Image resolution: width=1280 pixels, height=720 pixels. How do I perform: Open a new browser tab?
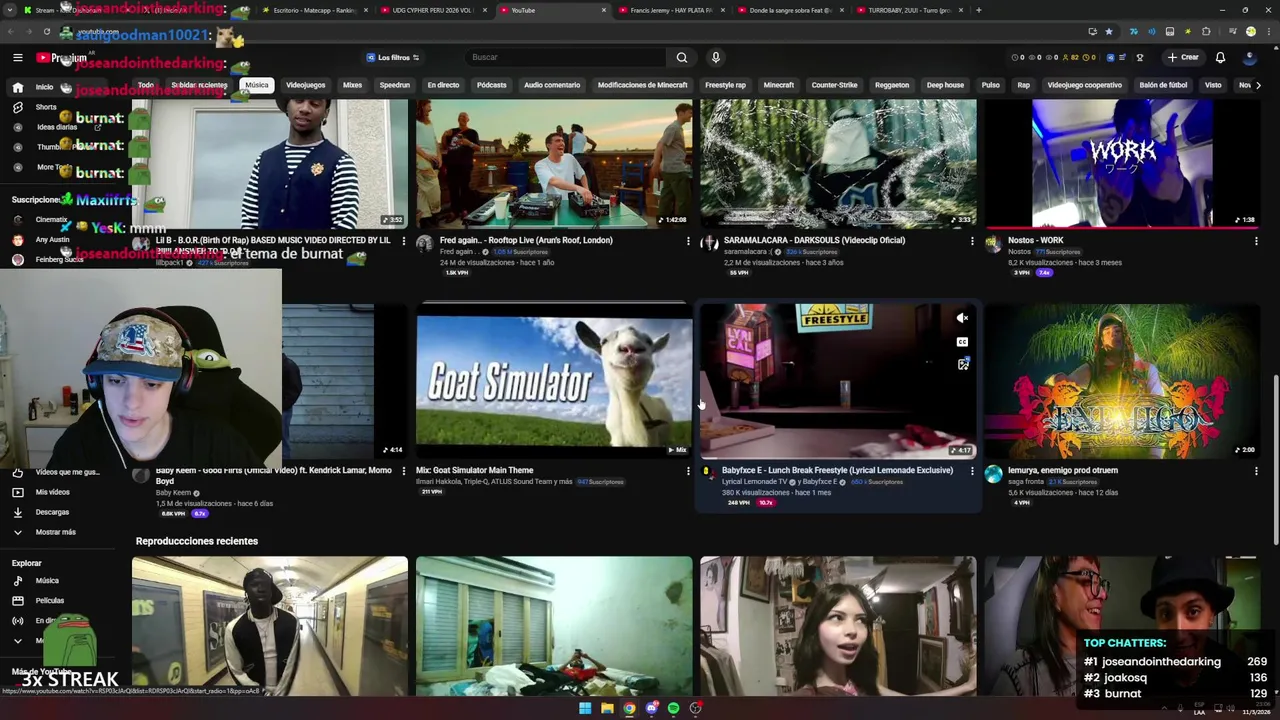pyautogui.click(x=978, y=10)
